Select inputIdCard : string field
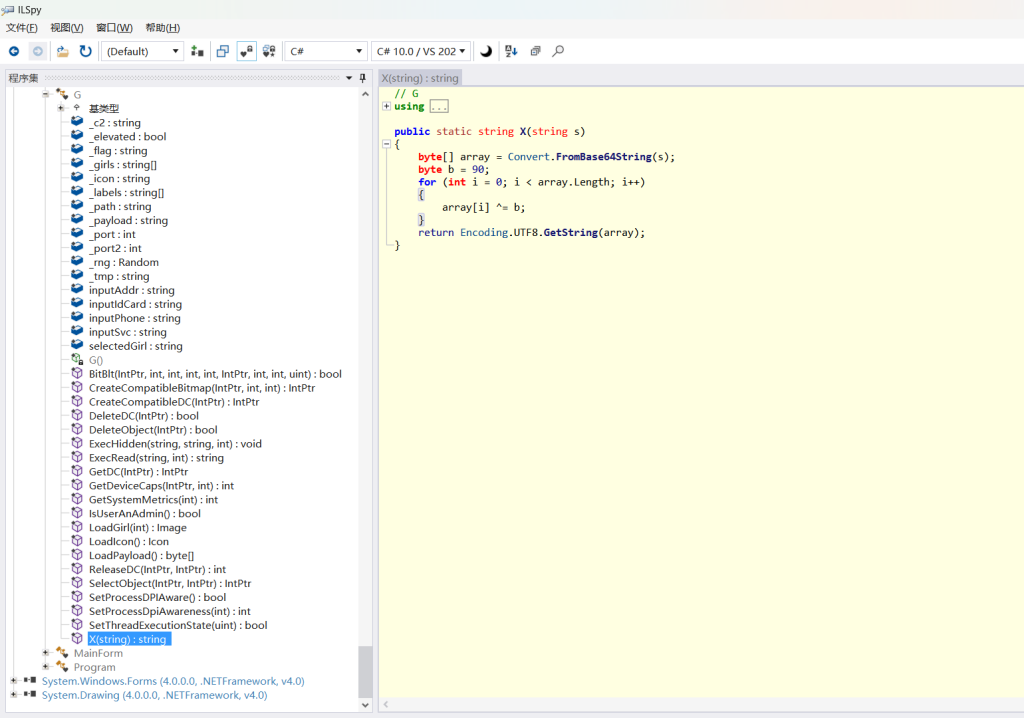 point(135,304)
